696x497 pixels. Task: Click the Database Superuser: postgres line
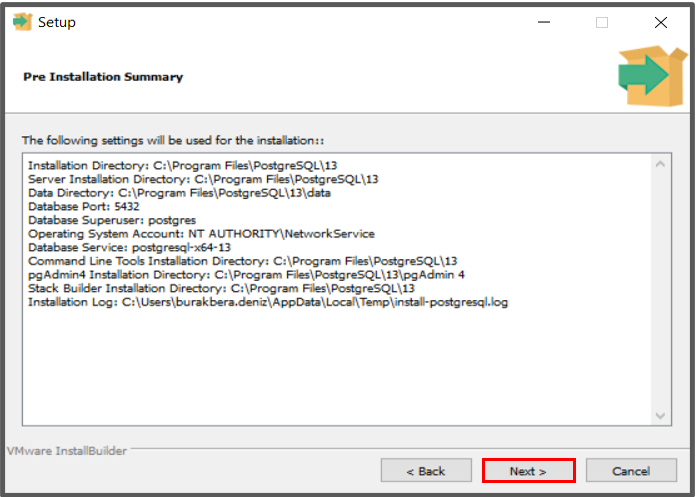click(x=112, y=220)
